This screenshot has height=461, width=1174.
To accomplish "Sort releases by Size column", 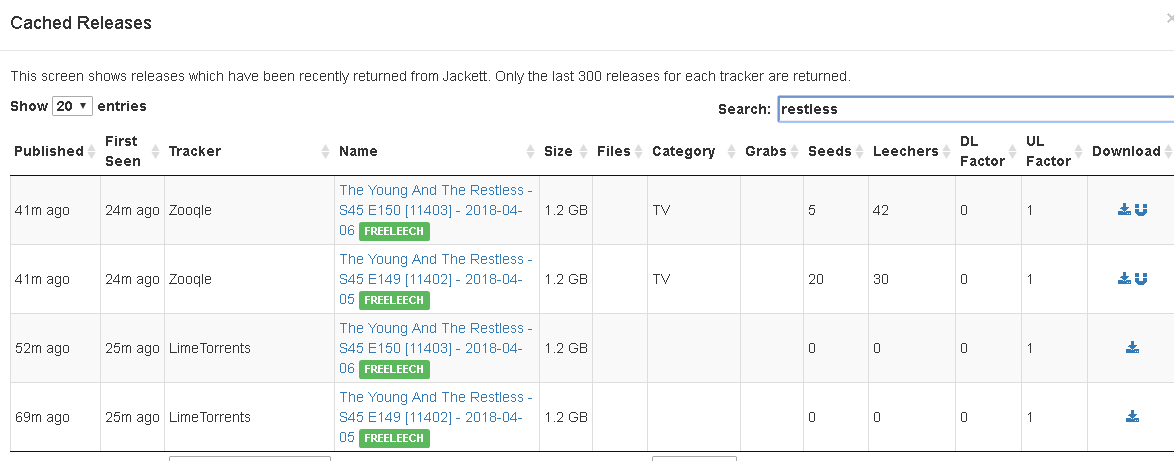I will coord(558,151).
